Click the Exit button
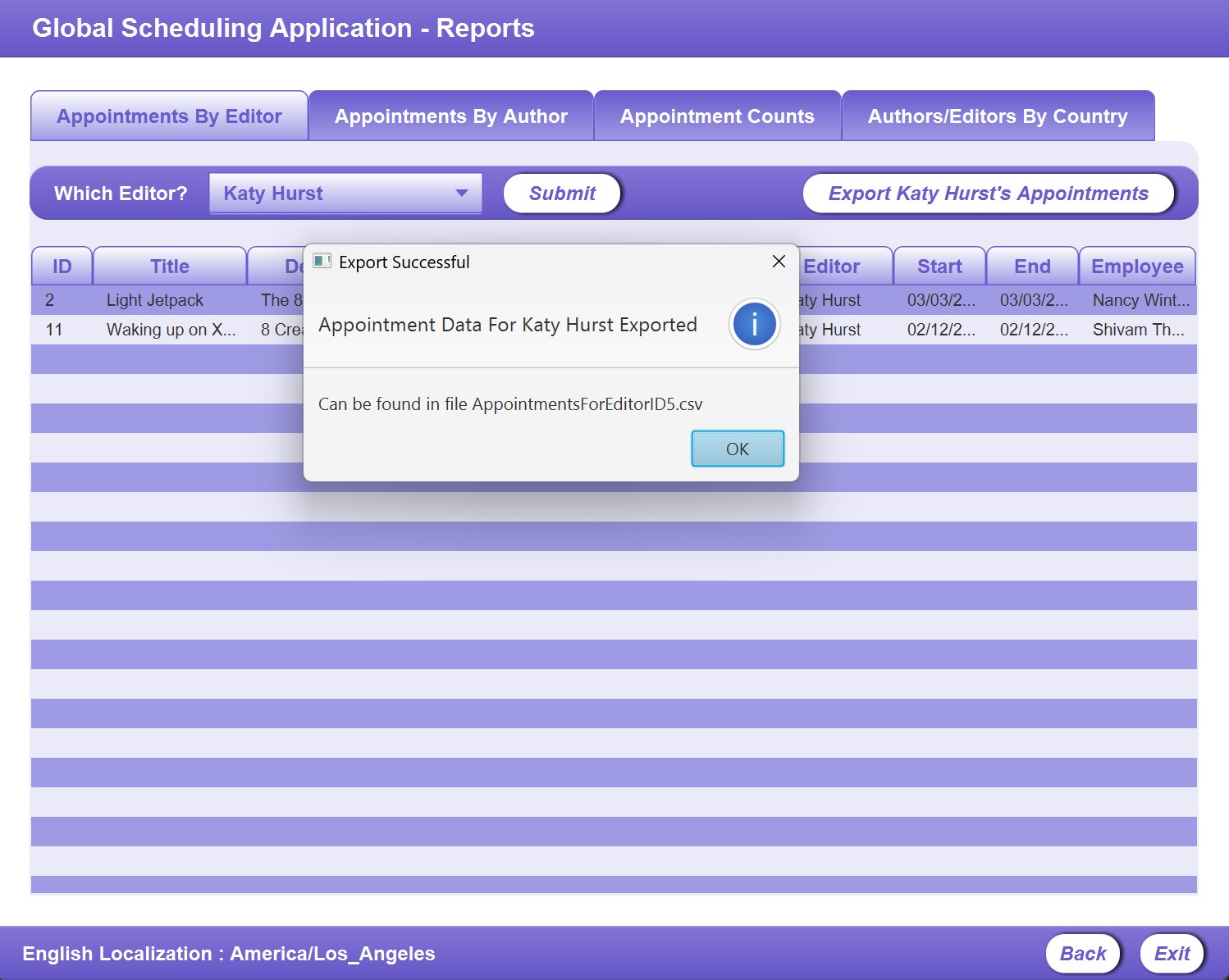This screenshot has height=980, width=1229. click(x=1171, y=954)
